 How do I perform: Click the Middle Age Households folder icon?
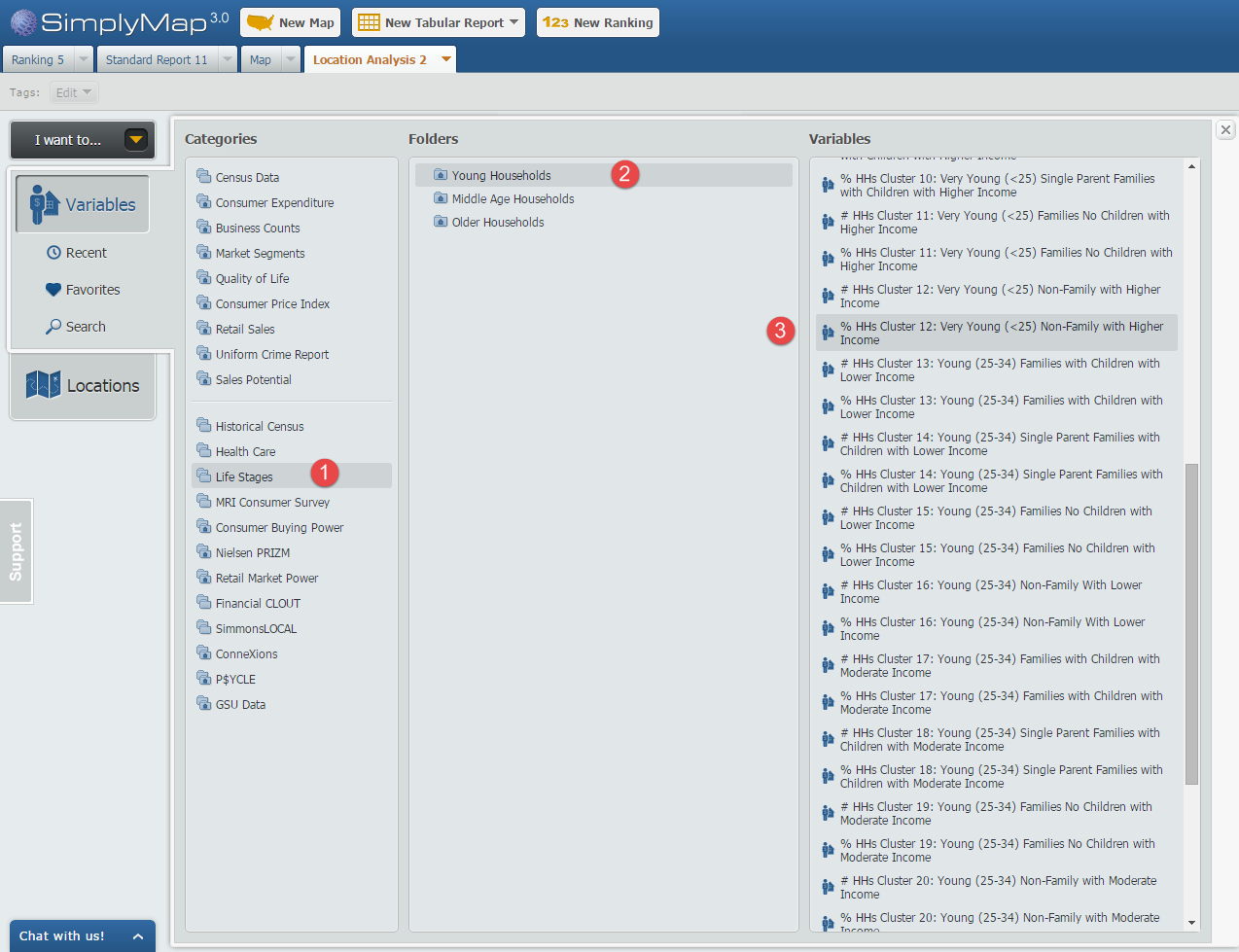point(441,198)
